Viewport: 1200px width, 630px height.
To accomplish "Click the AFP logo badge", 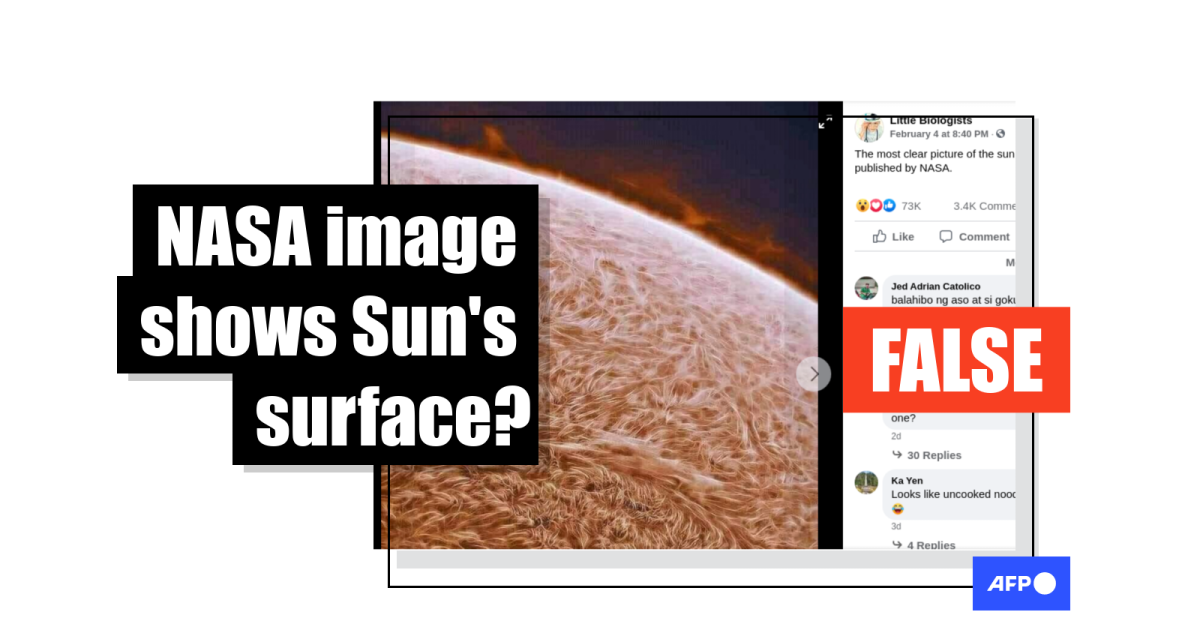I will (x=1021, y=583).
